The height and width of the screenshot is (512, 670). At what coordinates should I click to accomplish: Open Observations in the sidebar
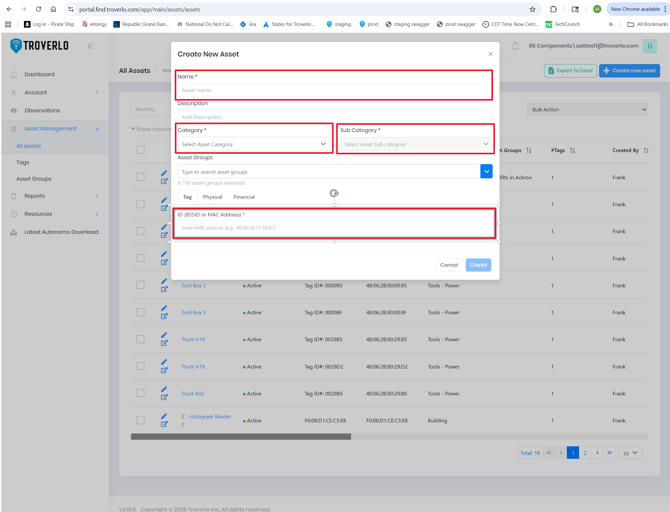coord(42,110)
